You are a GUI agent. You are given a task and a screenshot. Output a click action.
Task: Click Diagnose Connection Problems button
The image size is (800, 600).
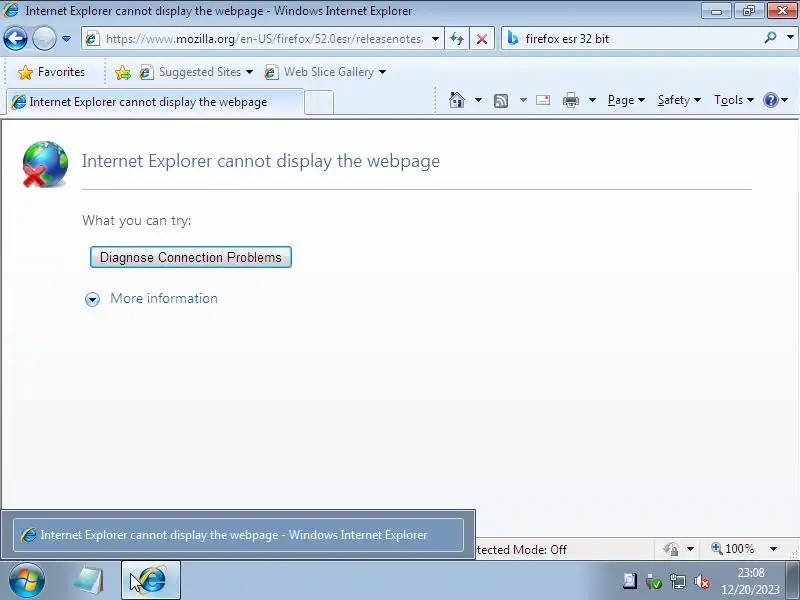[191, 257]
